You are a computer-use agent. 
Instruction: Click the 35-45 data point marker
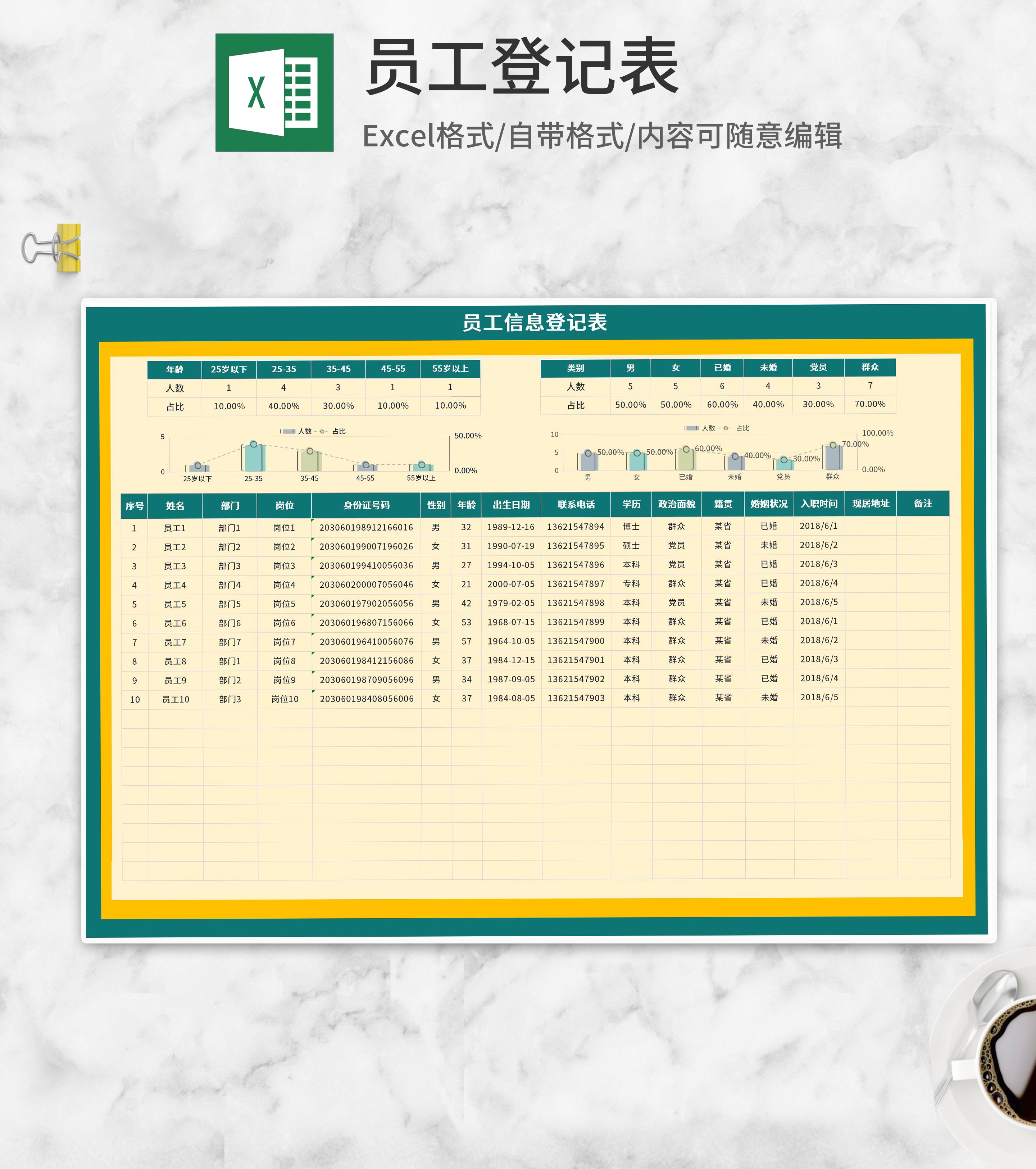coord(309,451)
